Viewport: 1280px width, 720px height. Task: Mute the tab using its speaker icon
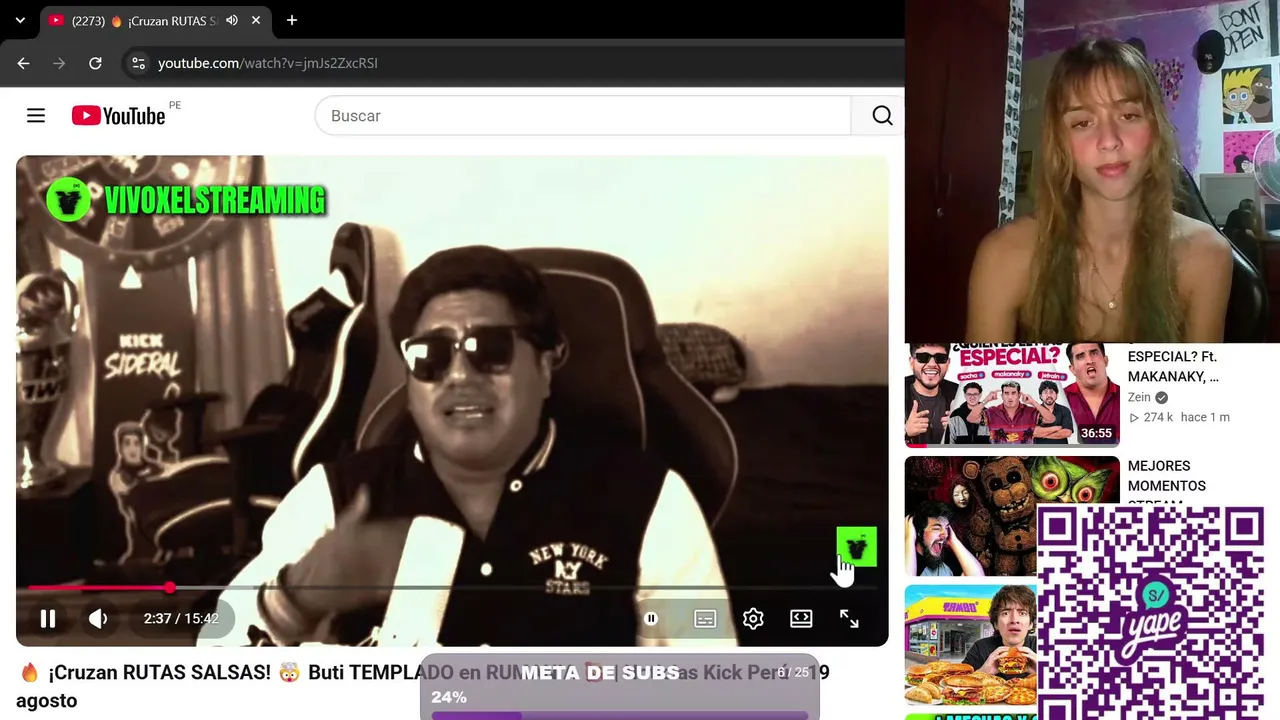click(232, 20)
